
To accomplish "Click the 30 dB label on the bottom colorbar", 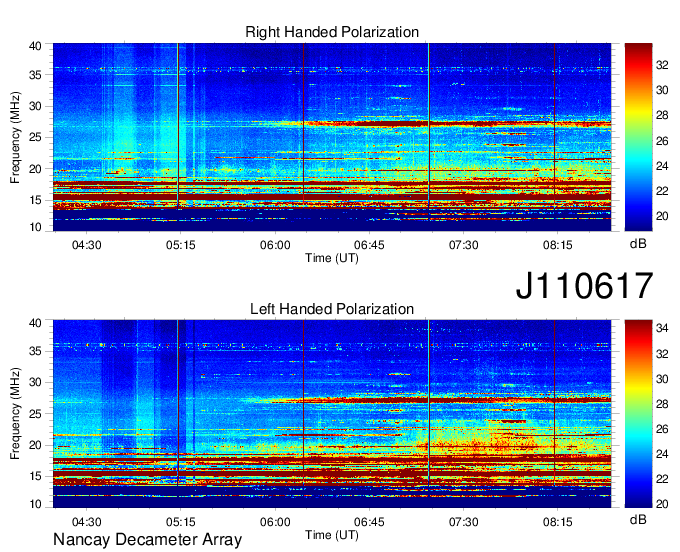I will (662, 379).
